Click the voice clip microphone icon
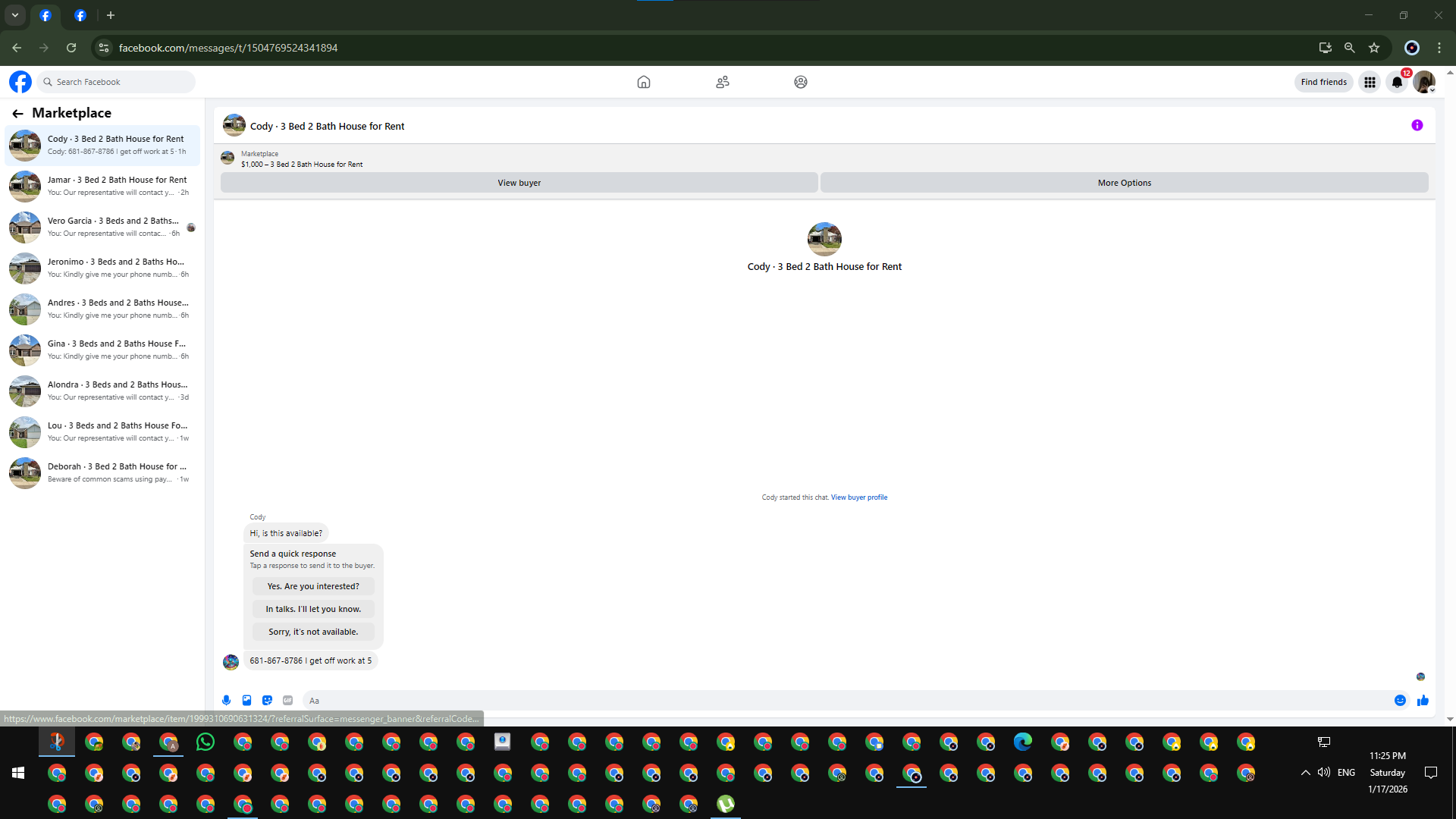 [226, 701]
